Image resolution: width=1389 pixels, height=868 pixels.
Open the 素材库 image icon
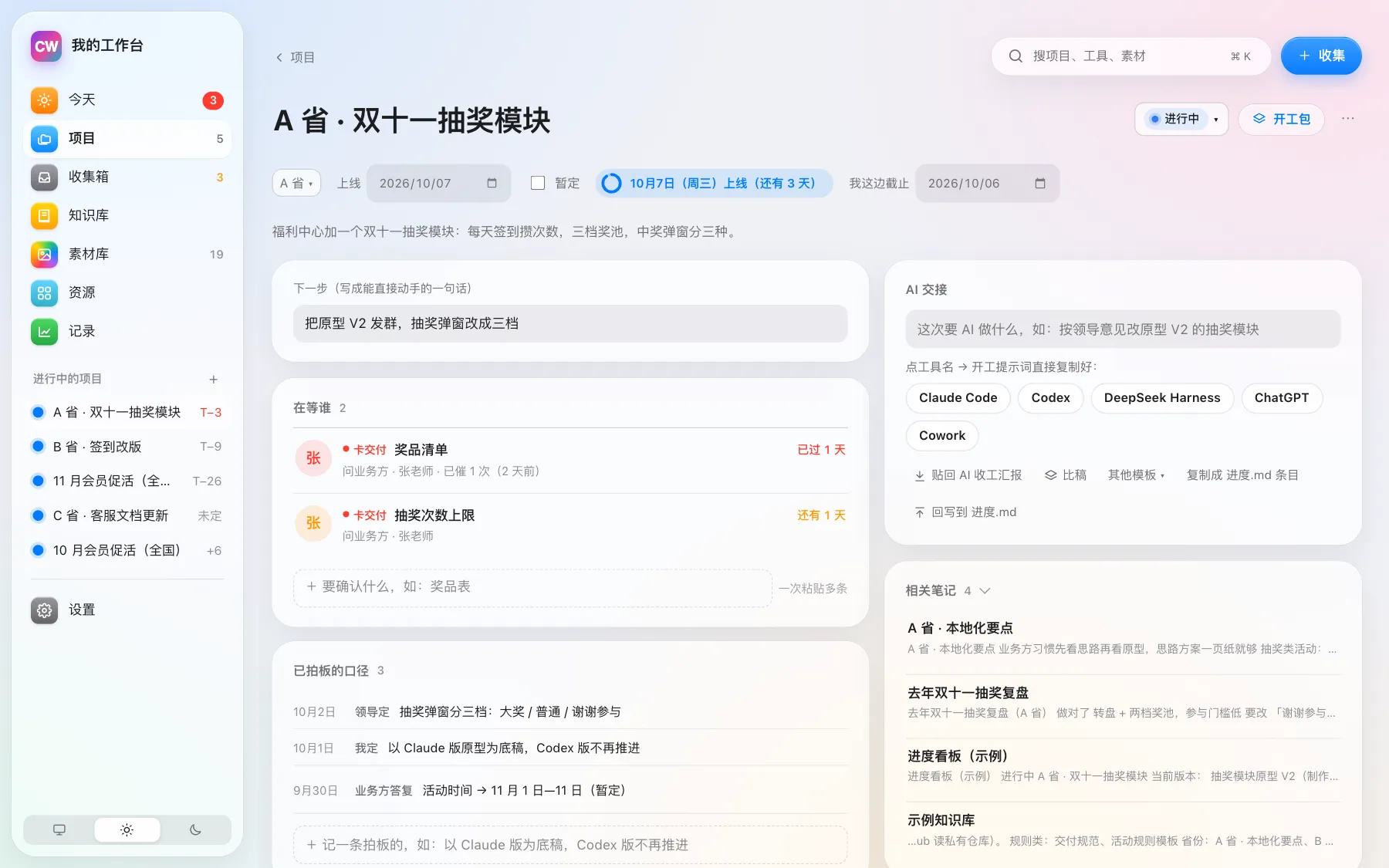click(x=44, y=254)
